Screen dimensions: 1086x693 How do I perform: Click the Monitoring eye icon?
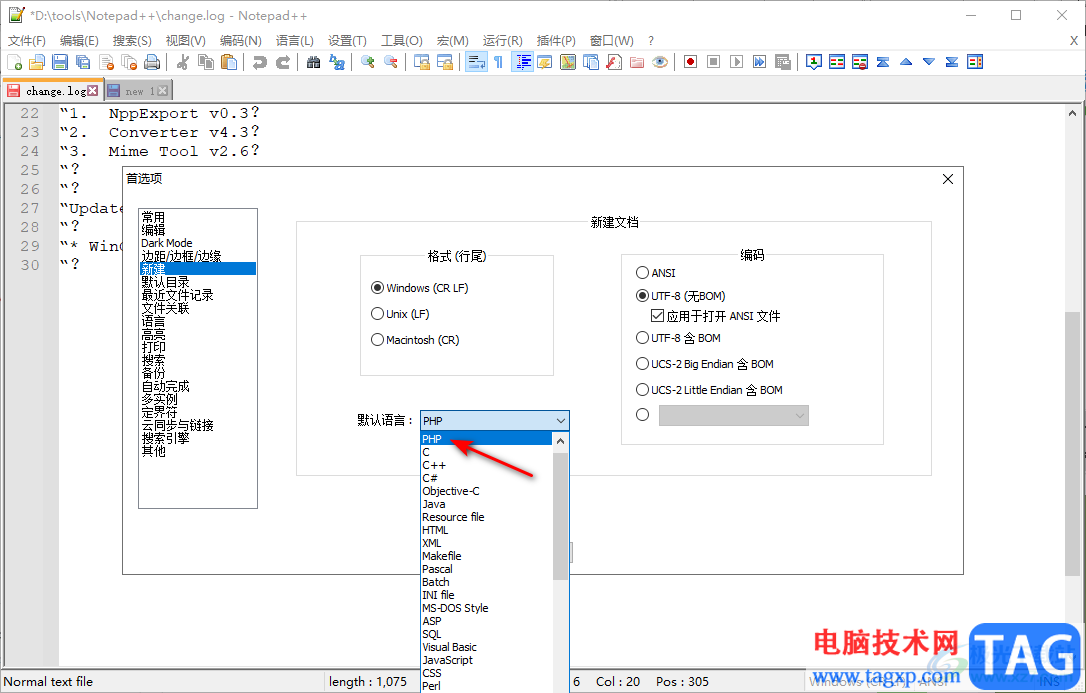click(660, 62)
